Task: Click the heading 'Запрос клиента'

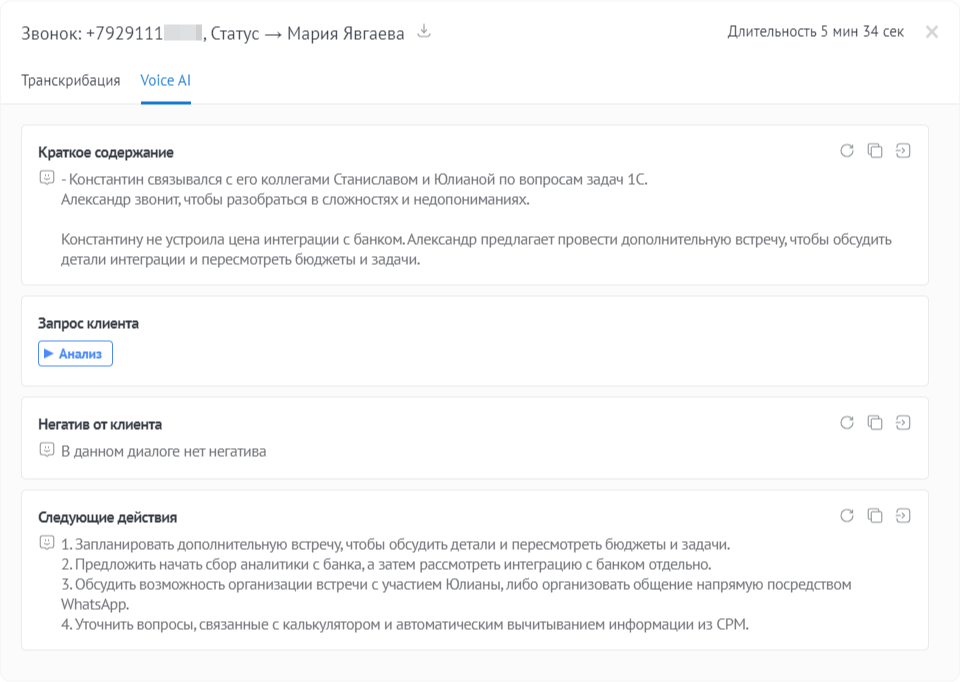Action: pos(88,323)
